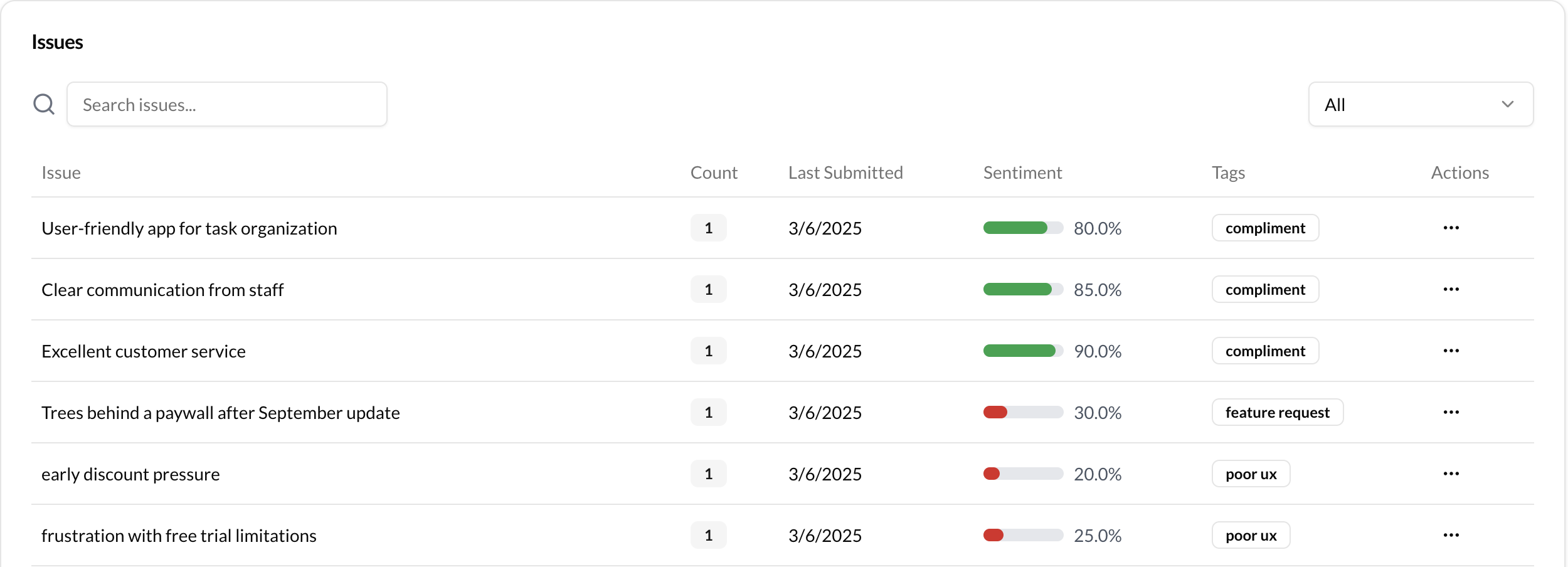Click the compliment tag on User-friendly app row

(x=1265, y=228)
